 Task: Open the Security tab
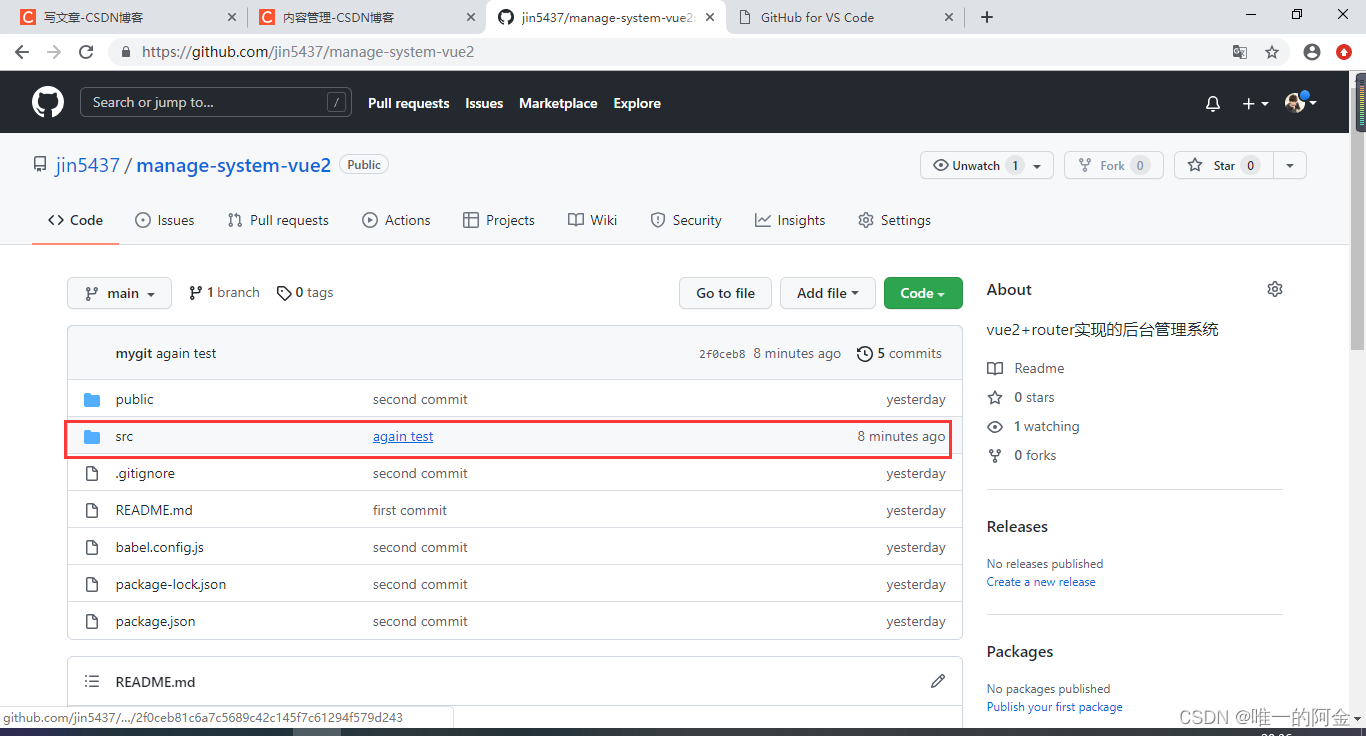[686, 220]
